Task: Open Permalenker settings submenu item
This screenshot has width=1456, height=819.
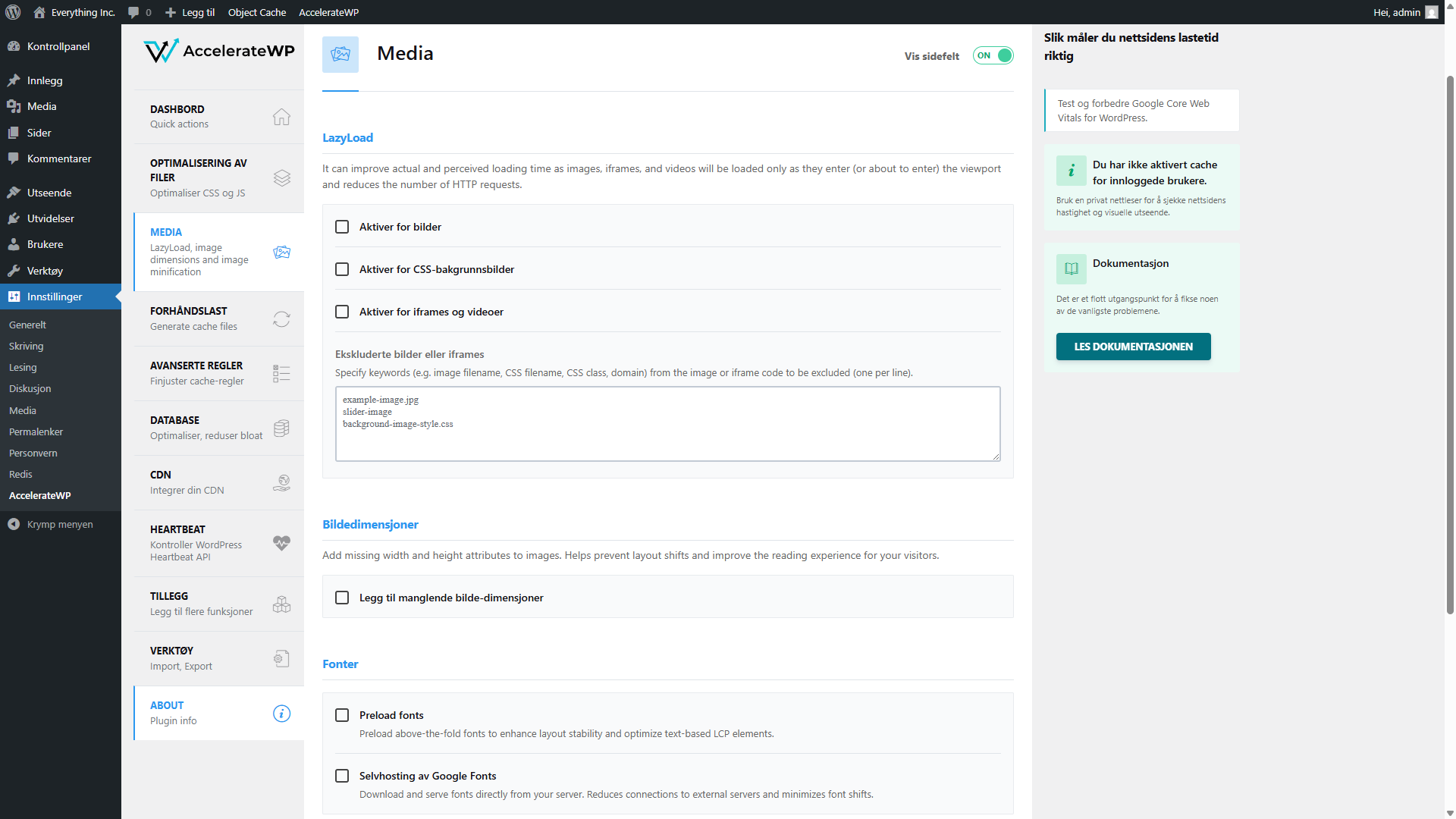Action: 36,431
